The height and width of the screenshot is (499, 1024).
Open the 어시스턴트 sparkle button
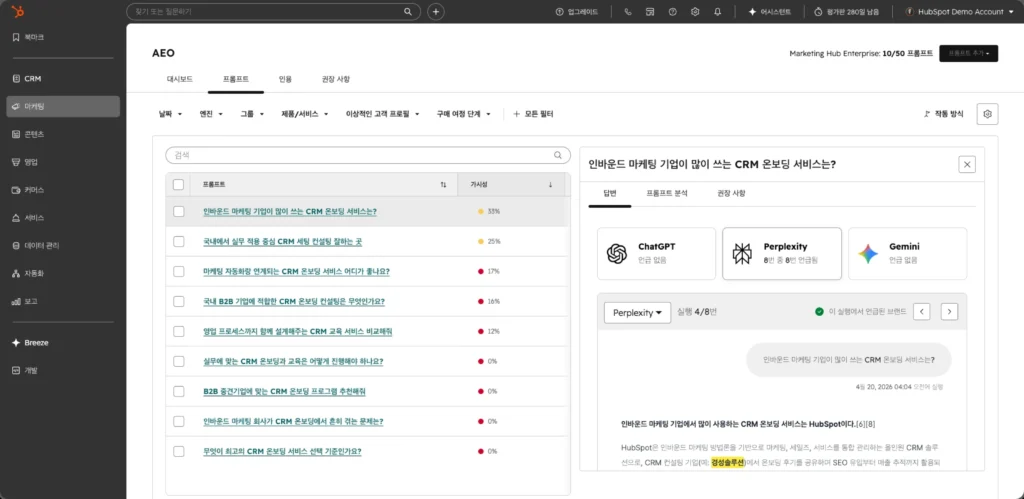(769, 12)
